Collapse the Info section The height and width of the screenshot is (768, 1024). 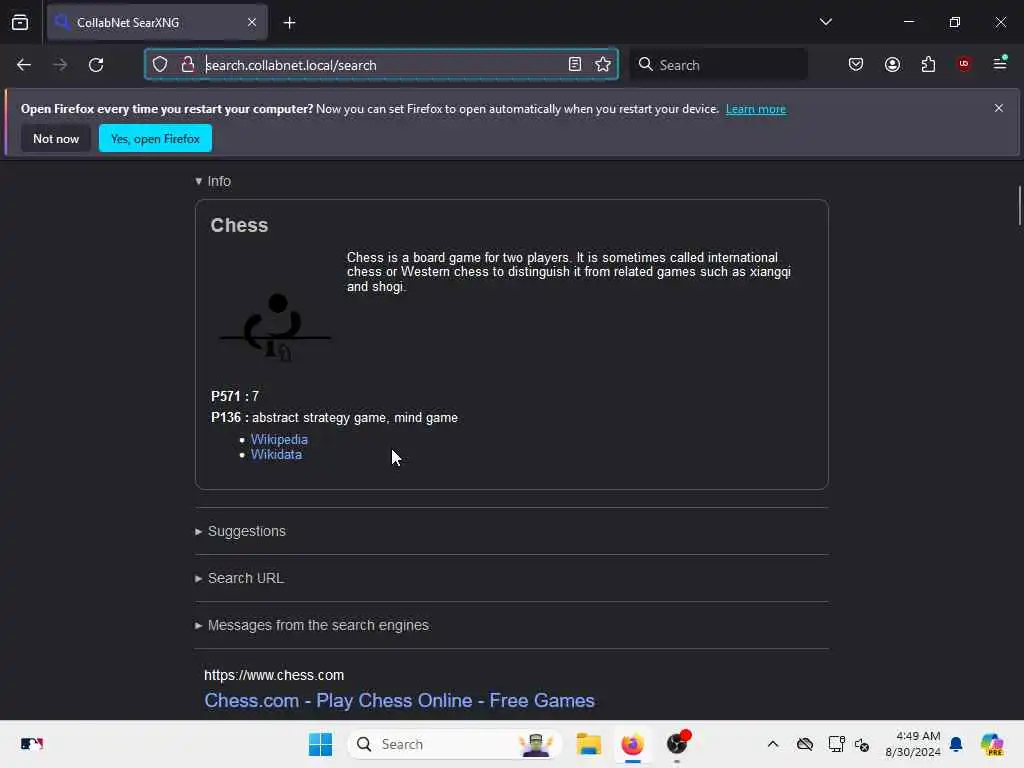pos(213,181)
